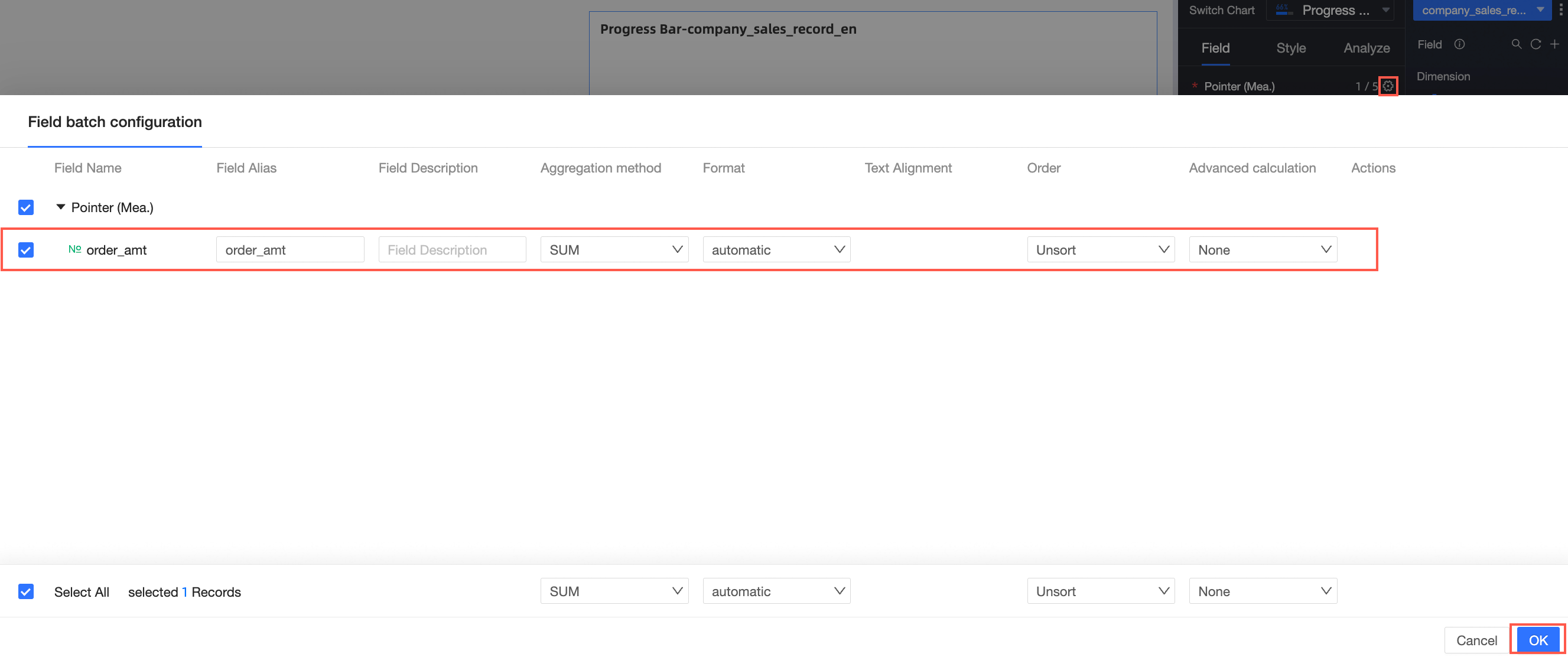Click the Cancel button

(1476, 640)
